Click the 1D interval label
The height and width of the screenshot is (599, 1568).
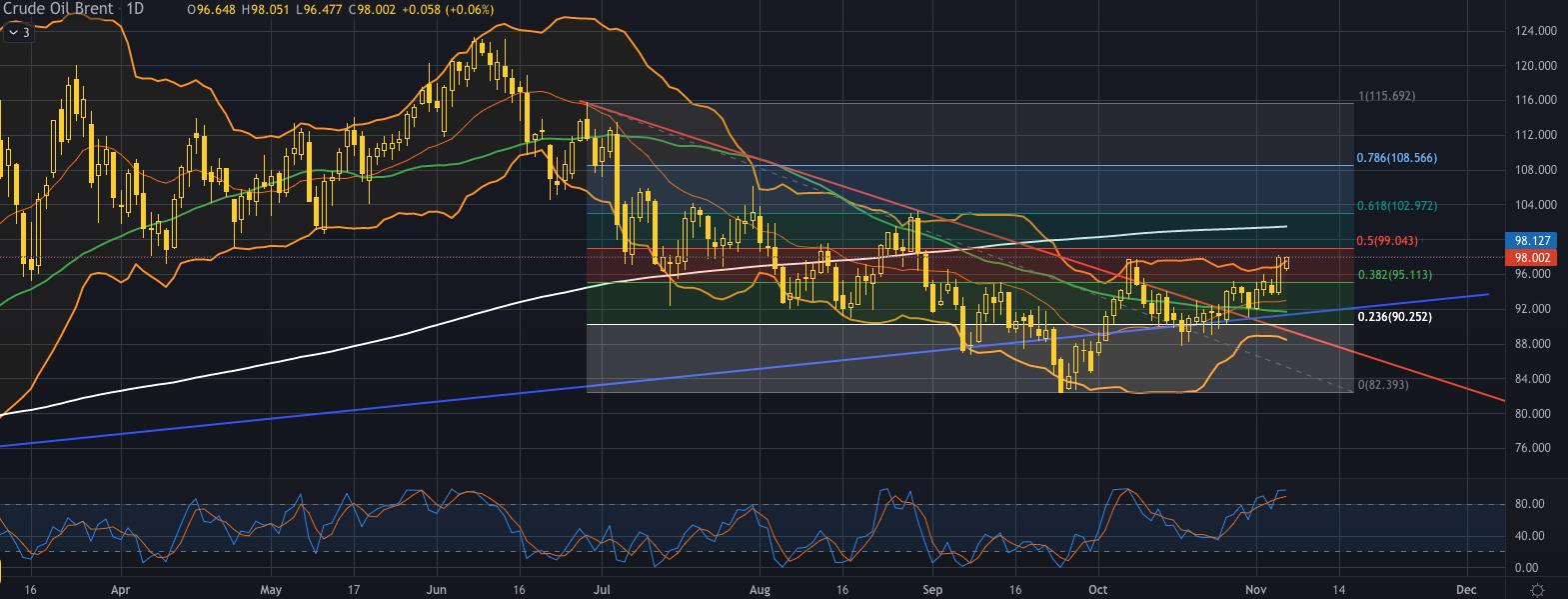point(135,8)
